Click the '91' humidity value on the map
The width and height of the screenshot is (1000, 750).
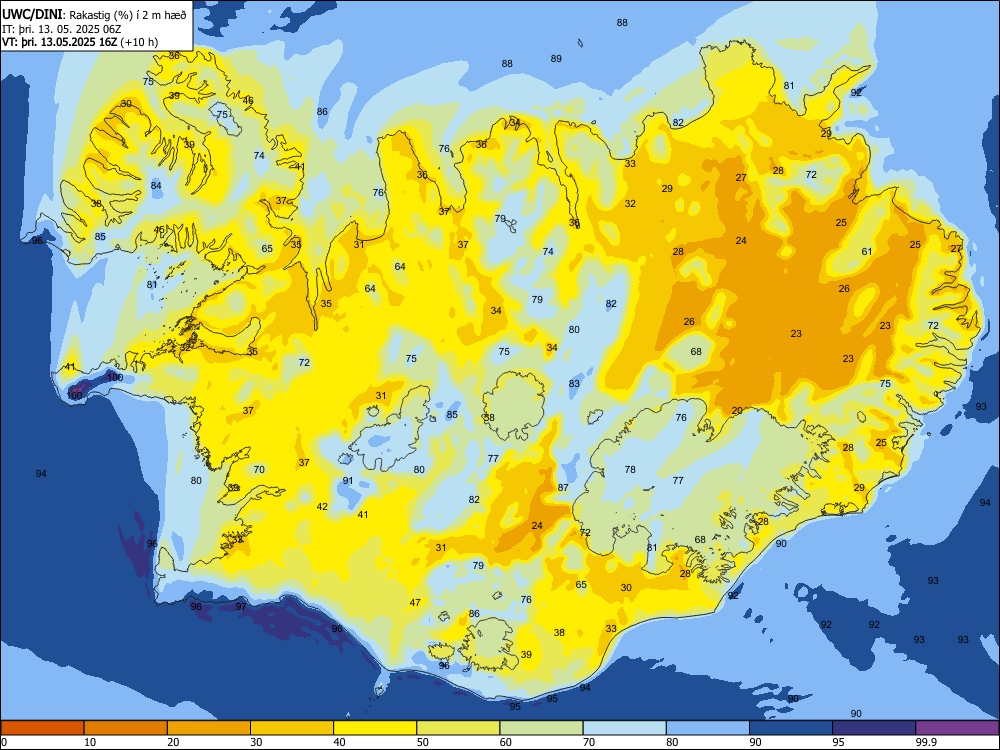(348, 481)
